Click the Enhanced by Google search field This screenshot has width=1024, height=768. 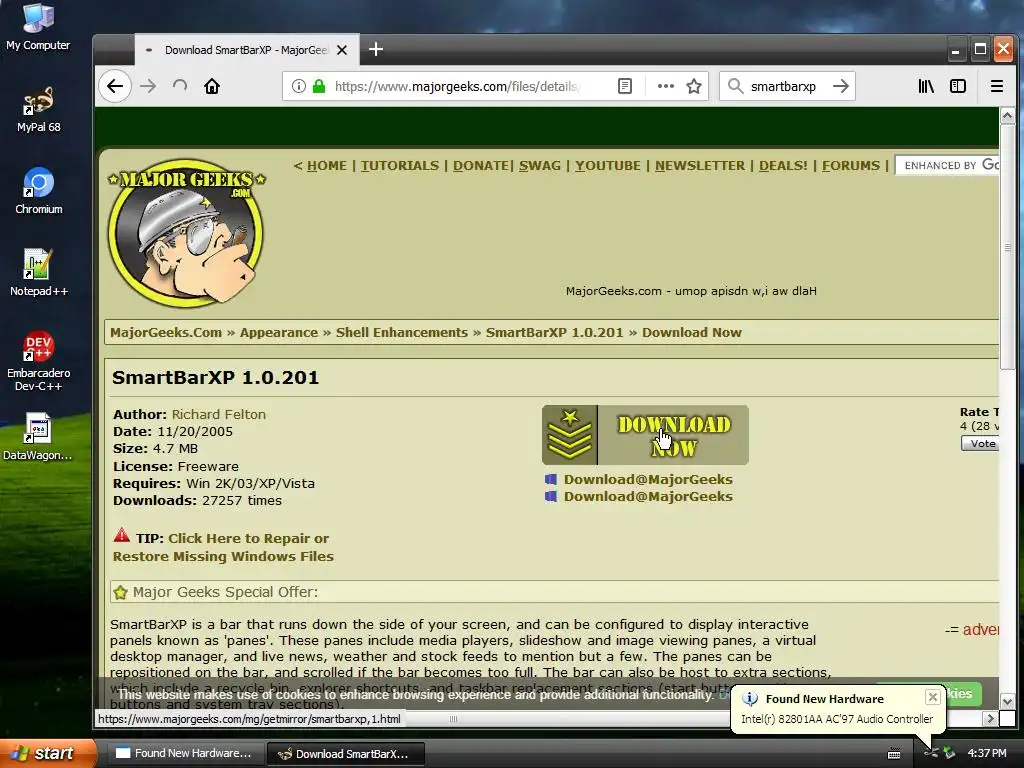pos(947,165)
